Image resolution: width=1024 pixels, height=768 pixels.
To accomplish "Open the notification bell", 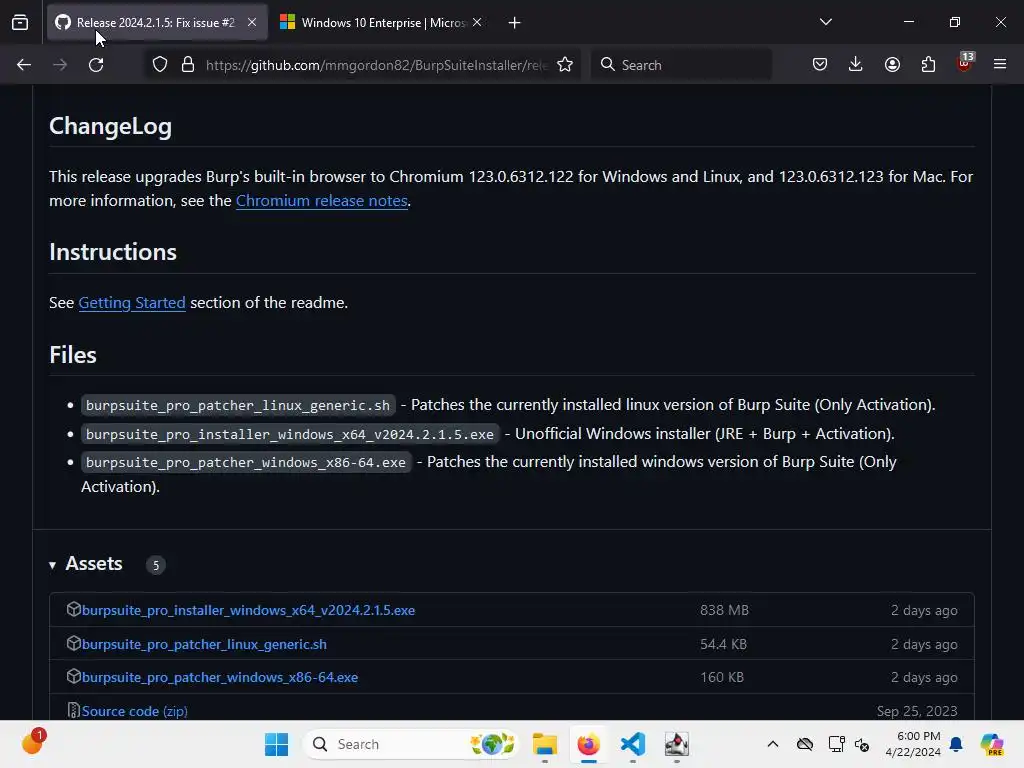I will tap(956, 744).
